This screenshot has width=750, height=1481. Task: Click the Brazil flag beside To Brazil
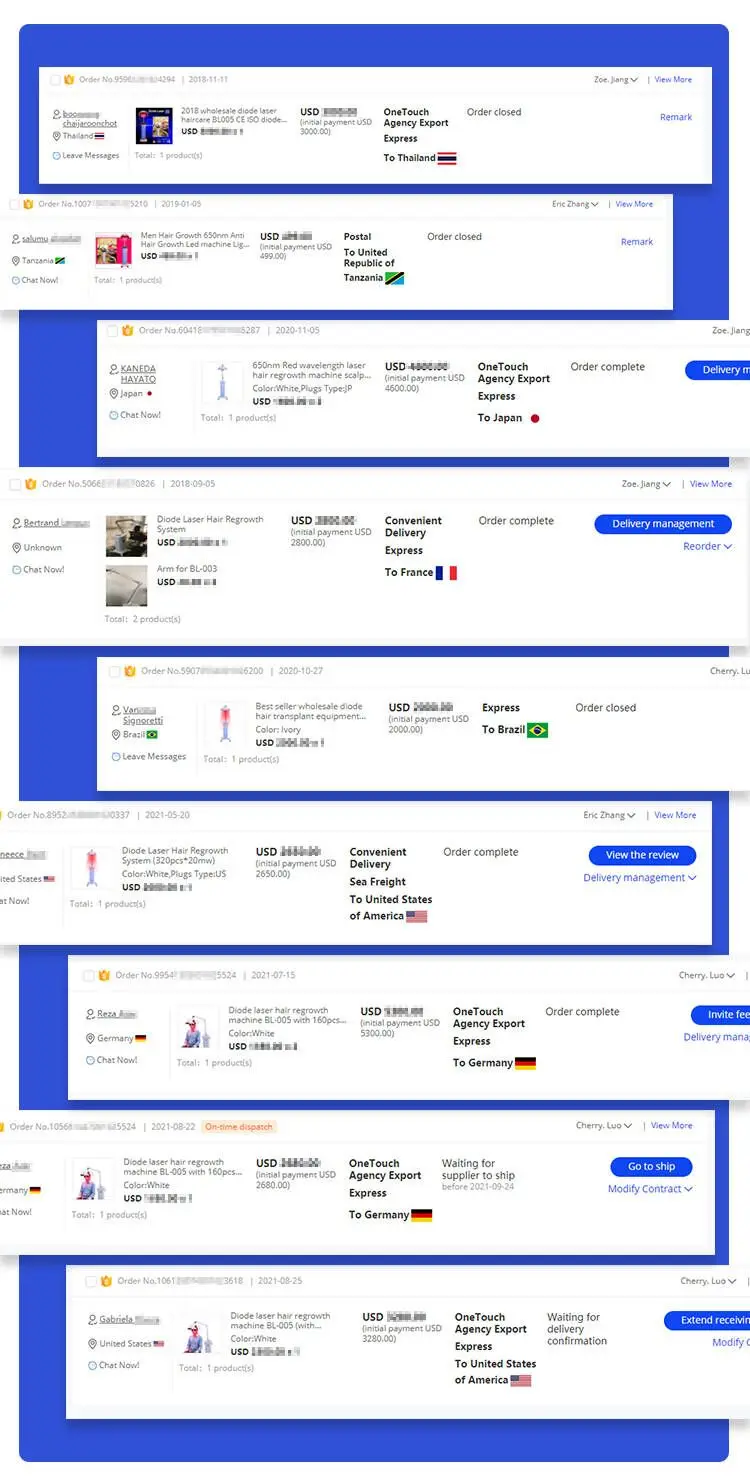tap(537, 730)
